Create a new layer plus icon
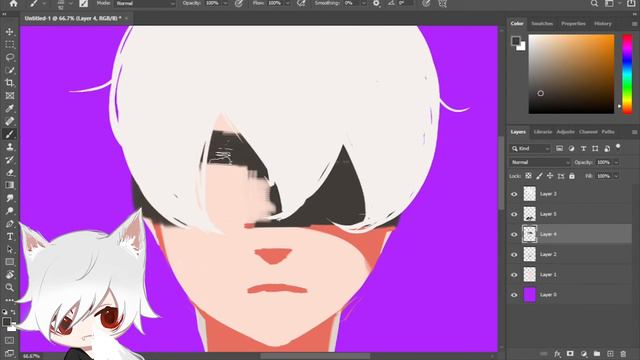The height and width of the screenshot is (360, 640). pyautogui.click(x=610, y=353)
